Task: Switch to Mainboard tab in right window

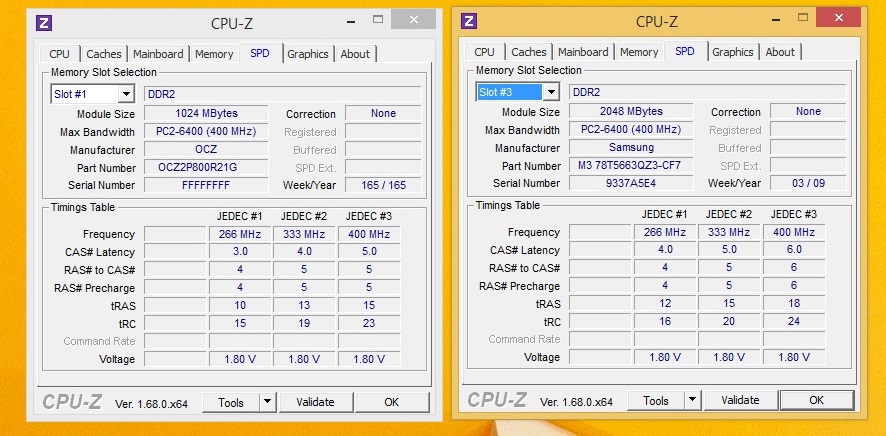Action: 583,52
